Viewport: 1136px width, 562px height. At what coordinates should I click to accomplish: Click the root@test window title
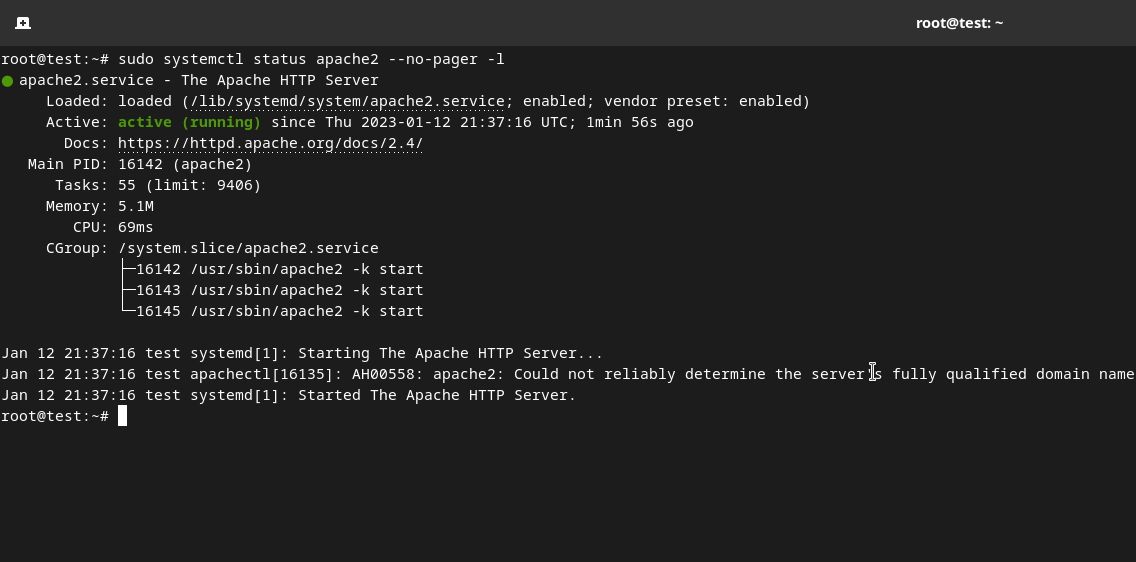958,23
